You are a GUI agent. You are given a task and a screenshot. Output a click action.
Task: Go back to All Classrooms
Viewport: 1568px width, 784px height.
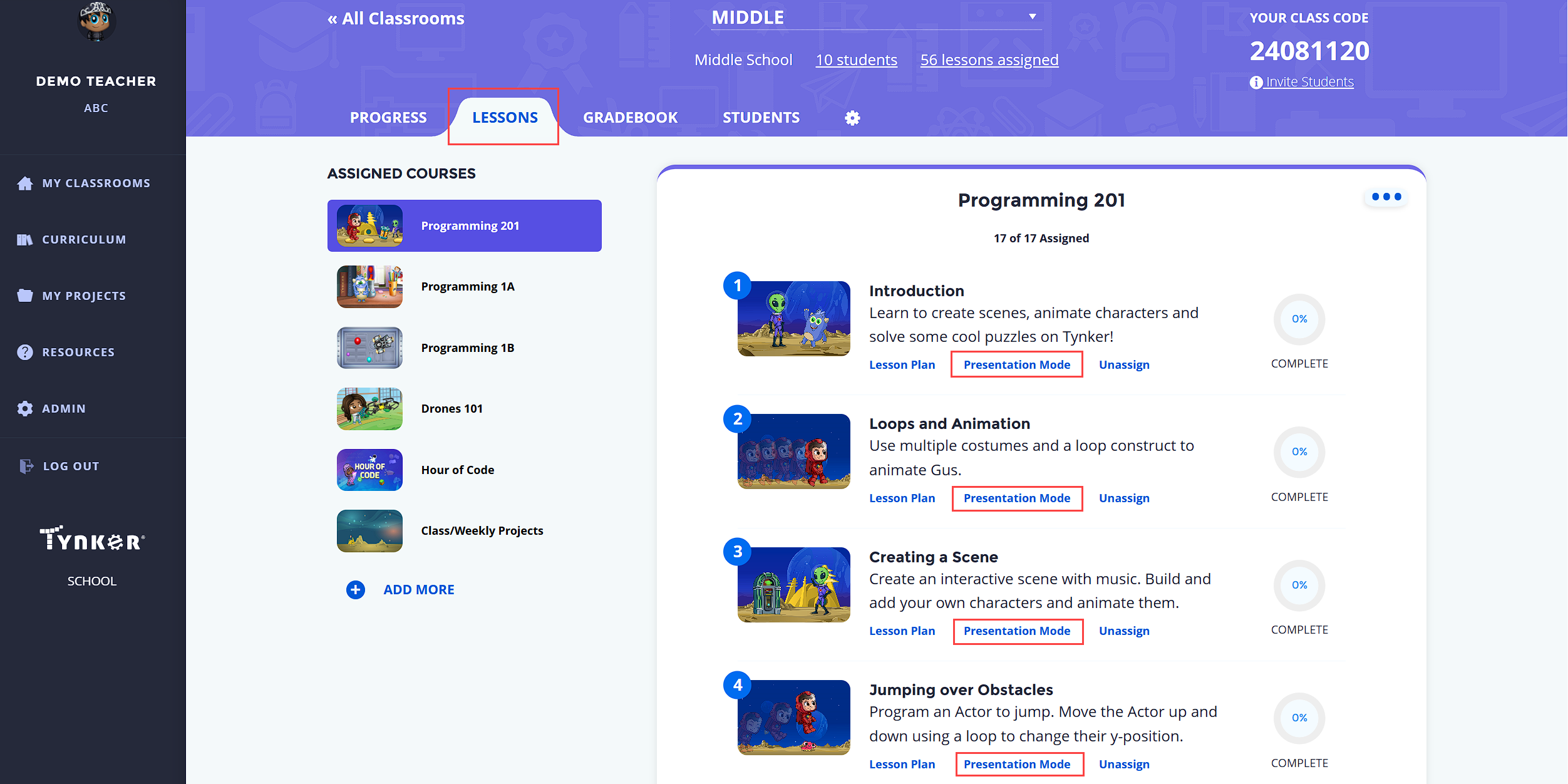click(396, 18)
